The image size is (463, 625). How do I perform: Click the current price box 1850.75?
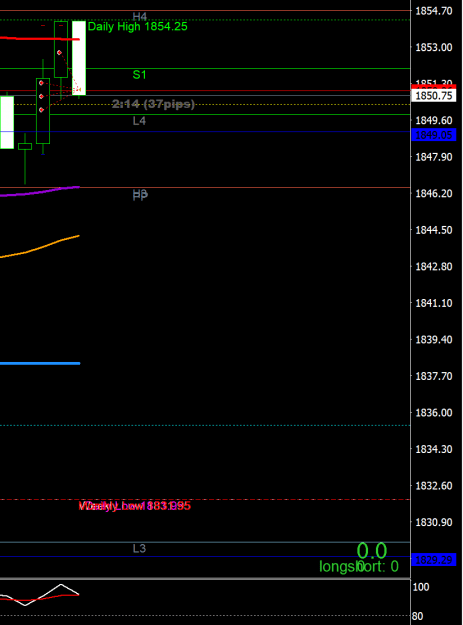tap(434, 96)
